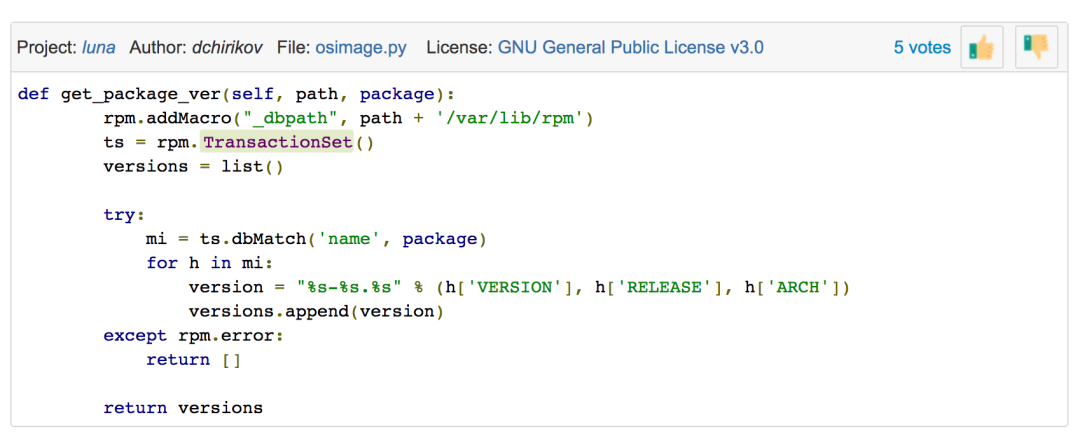Open the osimage.py file link

coord(362,47)
